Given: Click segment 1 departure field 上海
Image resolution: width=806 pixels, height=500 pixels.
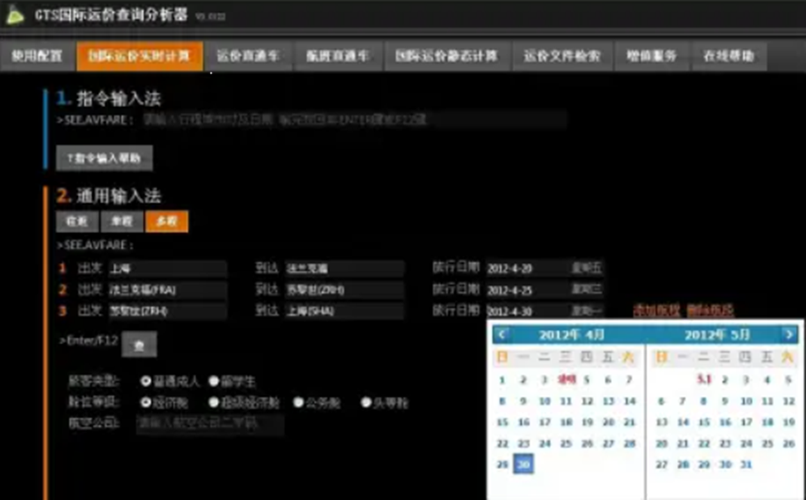Looking at the screenshot, I should click(168, 268).
